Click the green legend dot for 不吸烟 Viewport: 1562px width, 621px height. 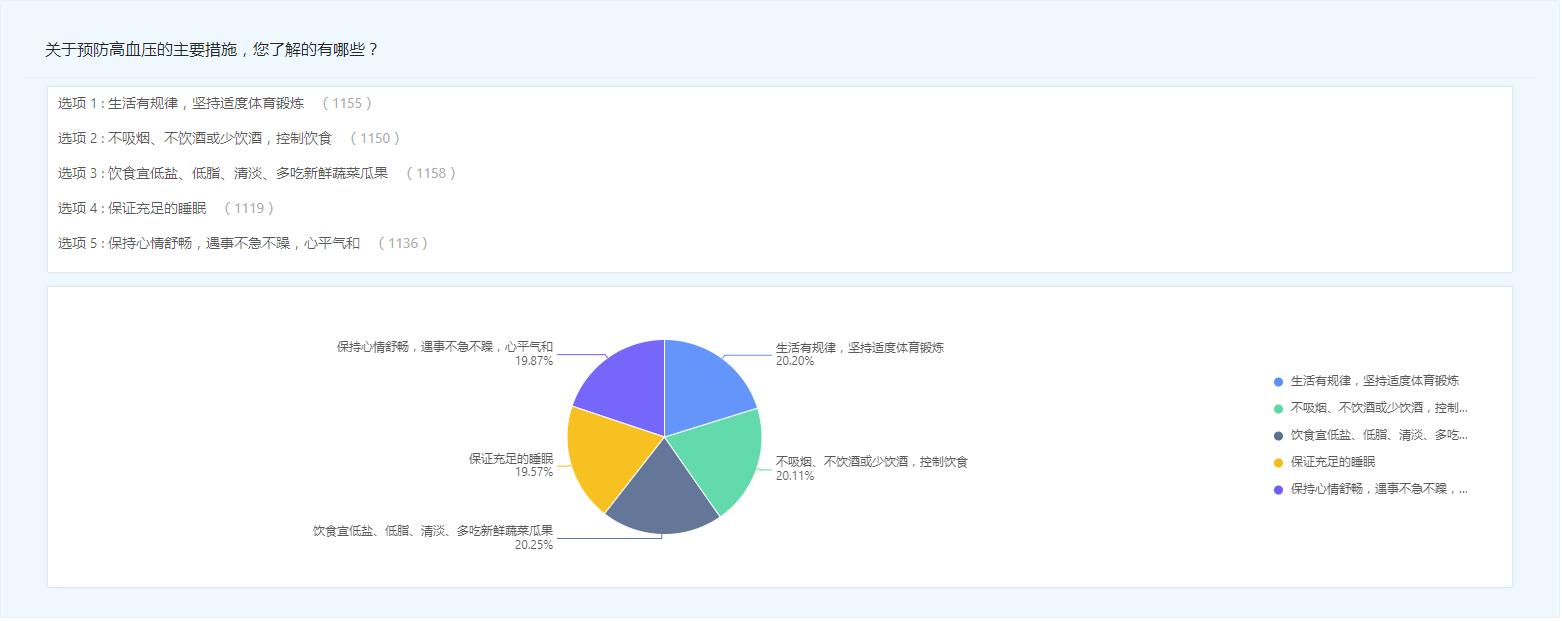[x=1278, y=409]
